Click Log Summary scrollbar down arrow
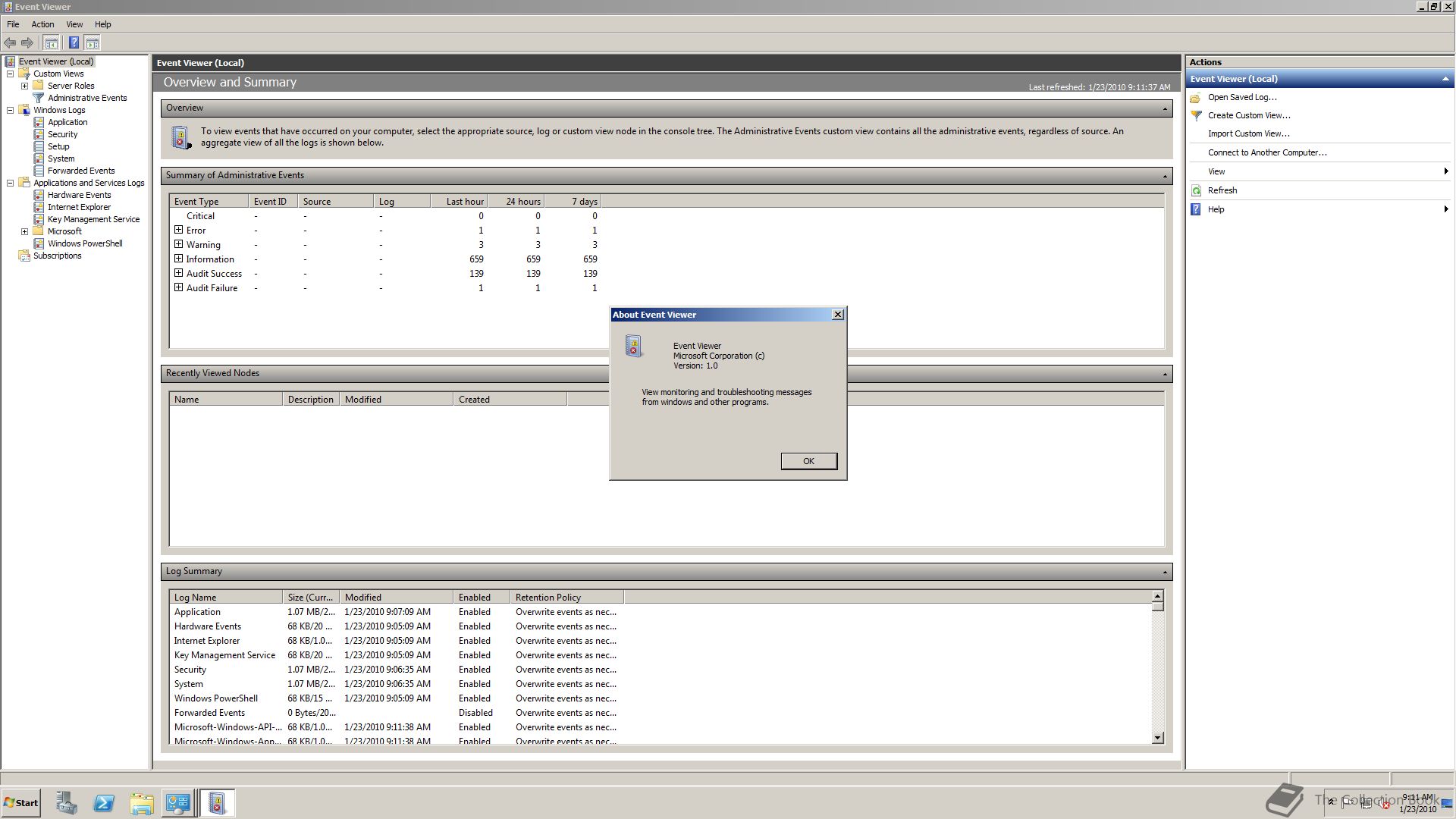Image resolution: width=1456 pixels, height=819 pixels. click(x=1157, y=738)
